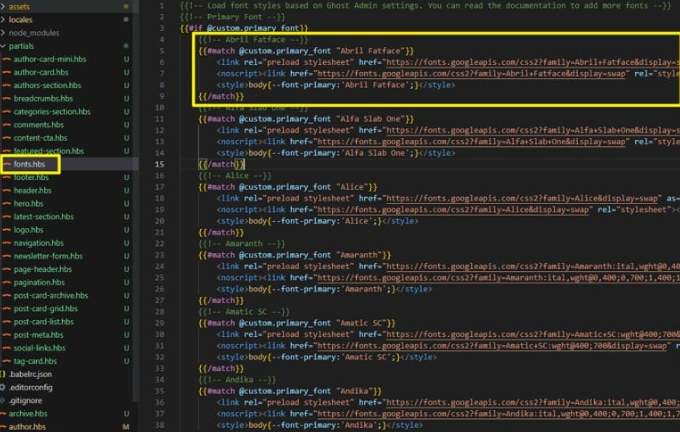Open logo.hbs file
Image resolution: width=680 pixels, height=432 pixels.
(28, 229)
